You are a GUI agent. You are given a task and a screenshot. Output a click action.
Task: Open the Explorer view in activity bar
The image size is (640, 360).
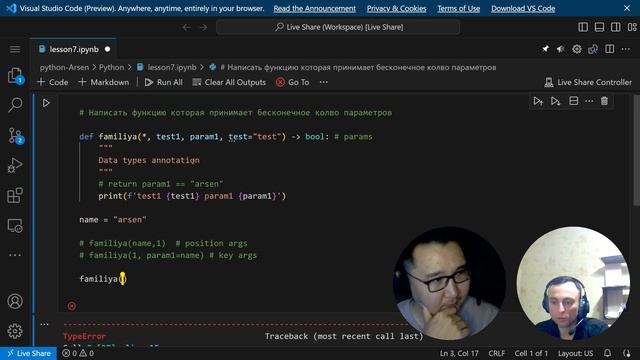tap(15, 76)
